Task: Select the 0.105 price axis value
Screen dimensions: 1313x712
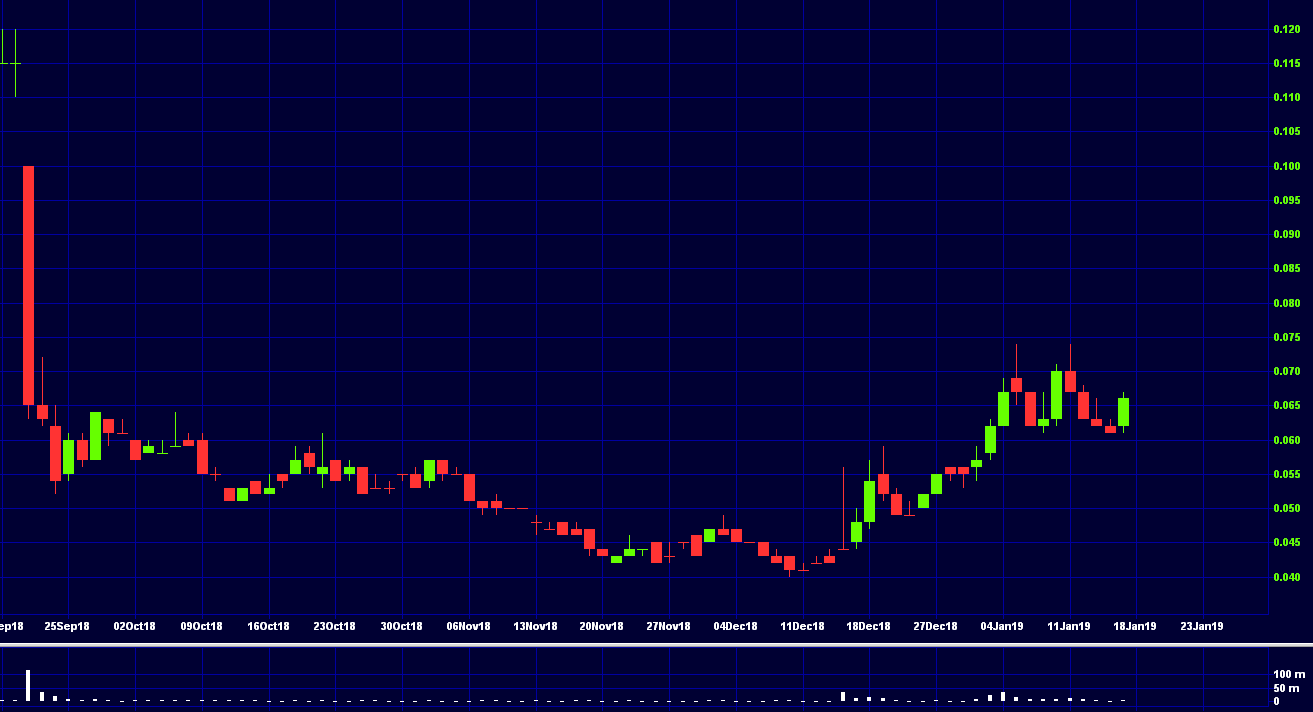Action: (x=1286, y=131)
